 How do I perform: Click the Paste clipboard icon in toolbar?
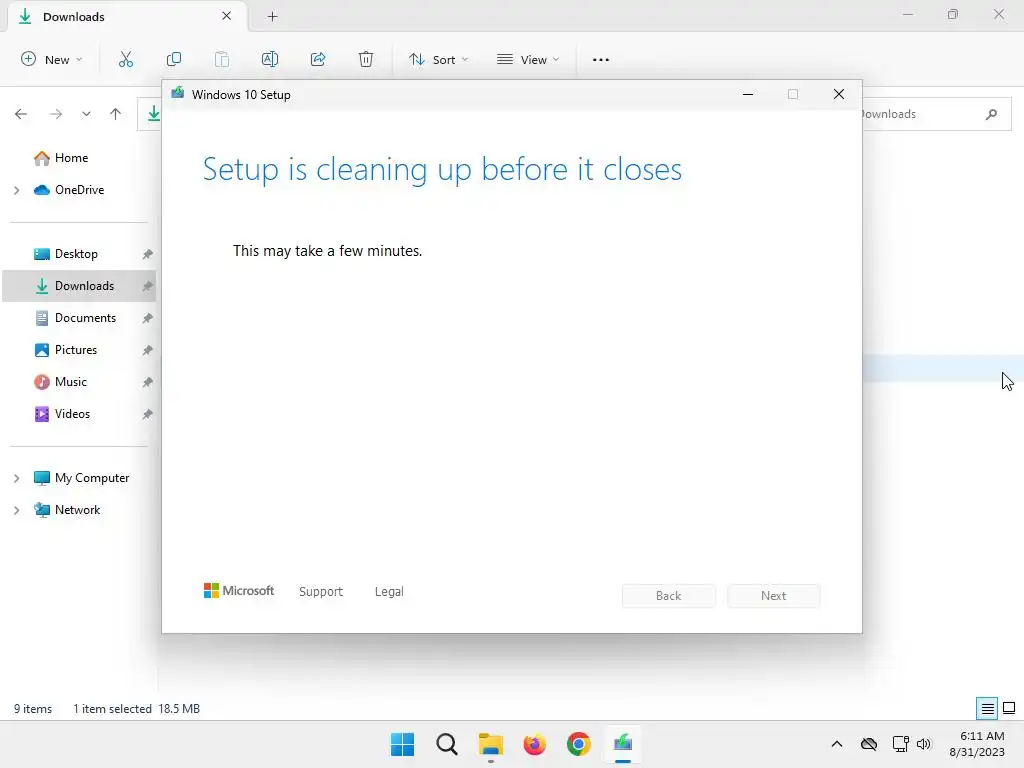pos(222,59)
